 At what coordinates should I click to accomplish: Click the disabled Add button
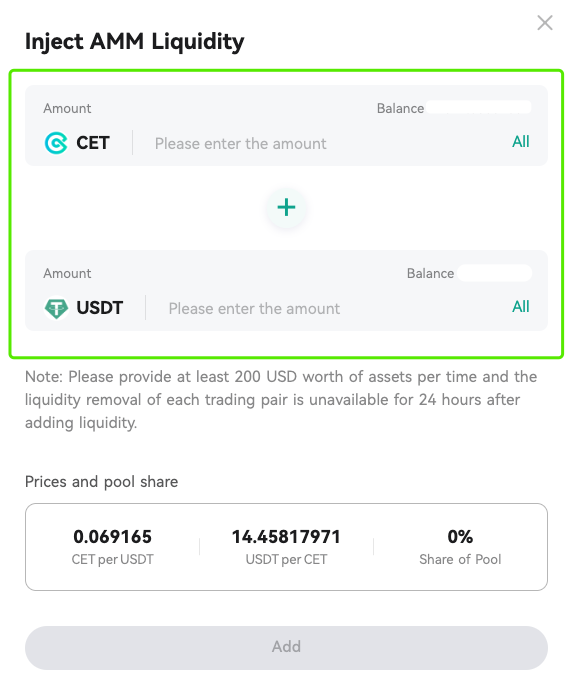pos(286,648)
